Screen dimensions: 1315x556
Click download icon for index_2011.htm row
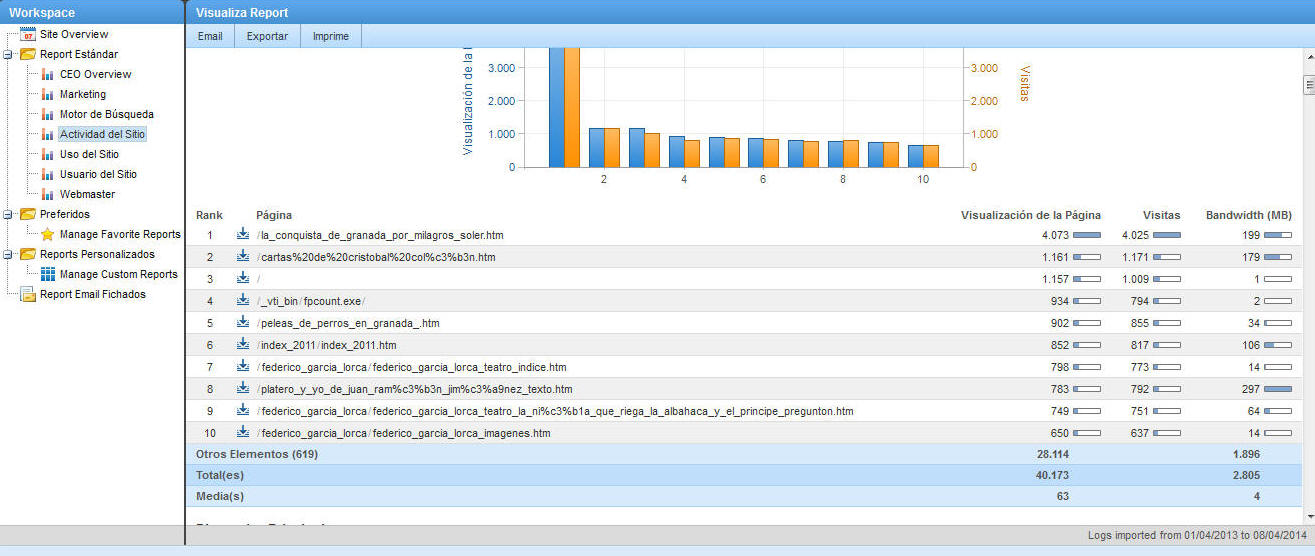click(243, 344)
